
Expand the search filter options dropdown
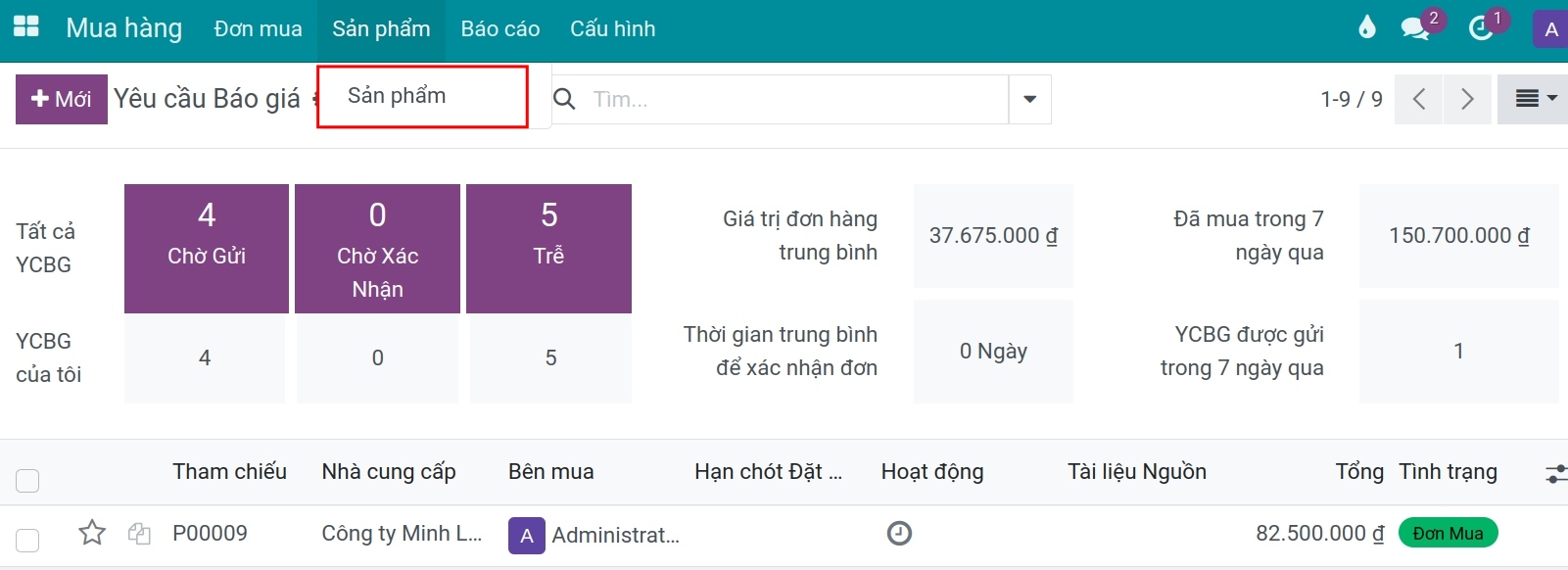[1030, 99]
